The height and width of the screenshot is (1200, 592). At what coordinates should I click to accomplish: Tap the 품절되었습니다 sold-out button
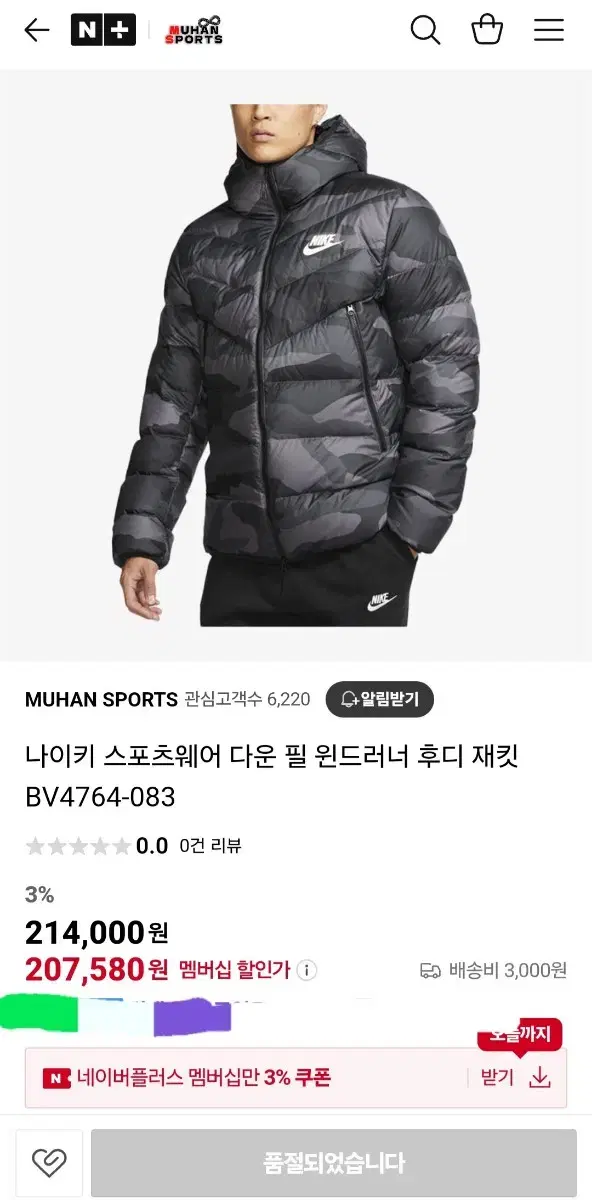[334, 1163]
